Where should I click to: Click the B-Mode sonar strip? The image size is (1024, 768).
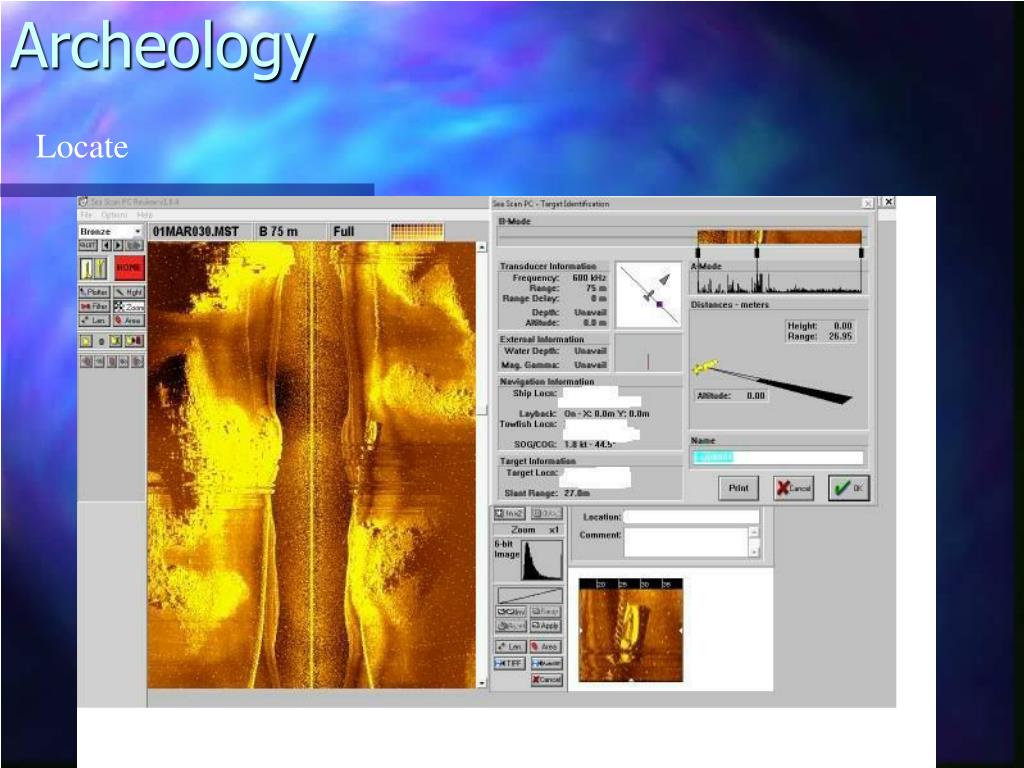pyautogui.click(x=779, y=236)
